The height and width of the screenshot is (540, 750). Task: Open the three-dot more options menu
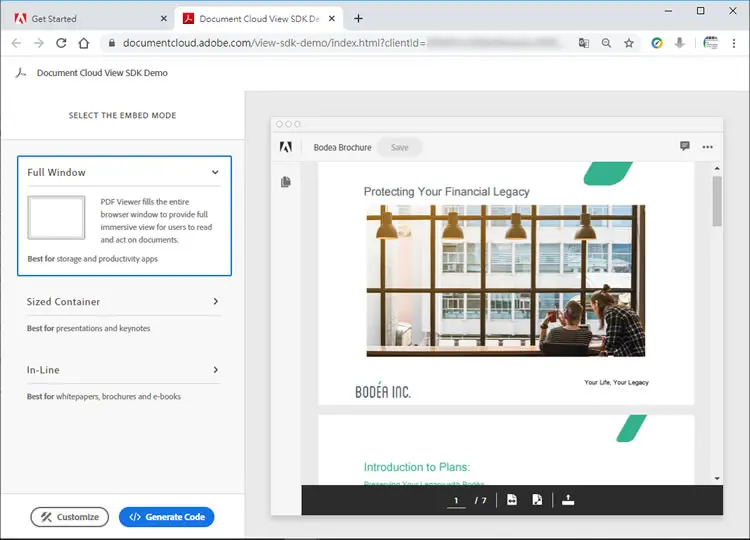(707, 147)
